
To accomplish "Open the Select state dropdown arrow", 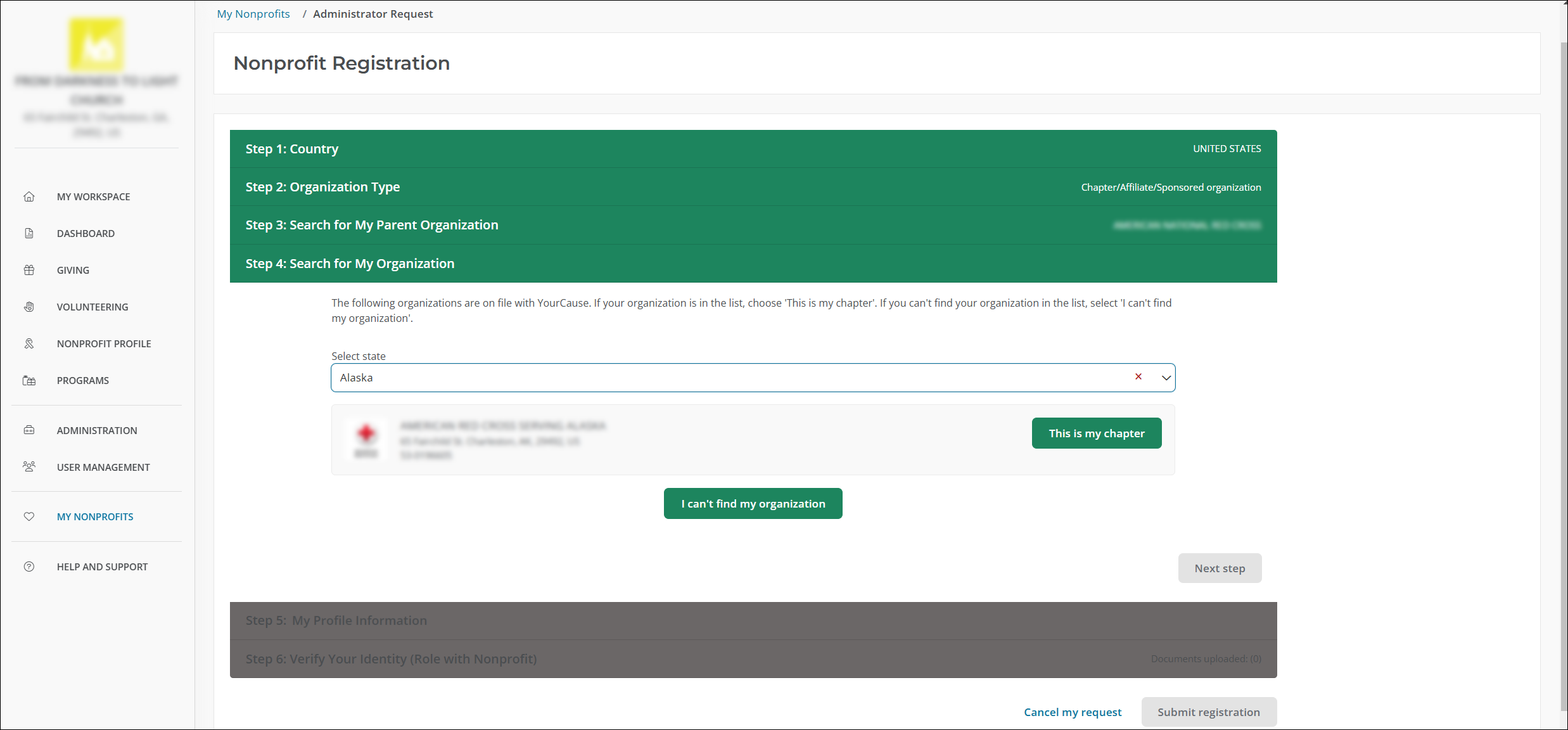I will [x=1166, y=378].
